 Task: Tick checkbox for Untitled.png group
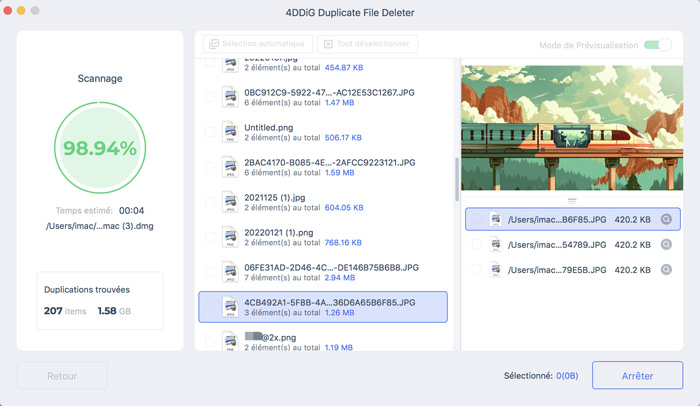209,132
